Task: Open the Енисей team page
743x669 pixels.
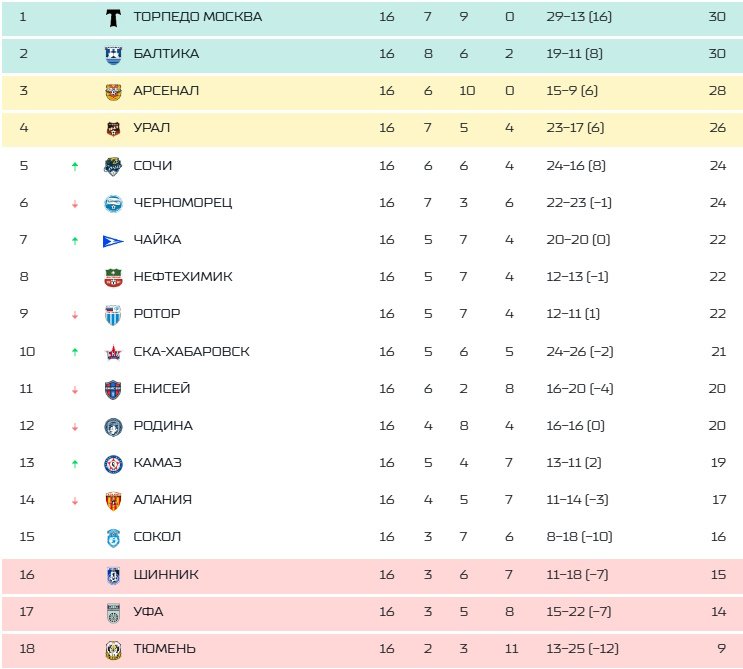Action: point(161,389)
